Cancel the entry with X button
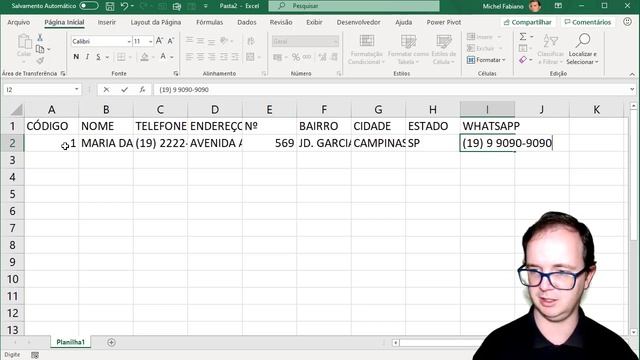Screen dimensions: 640x360 (x=106, y=89)
